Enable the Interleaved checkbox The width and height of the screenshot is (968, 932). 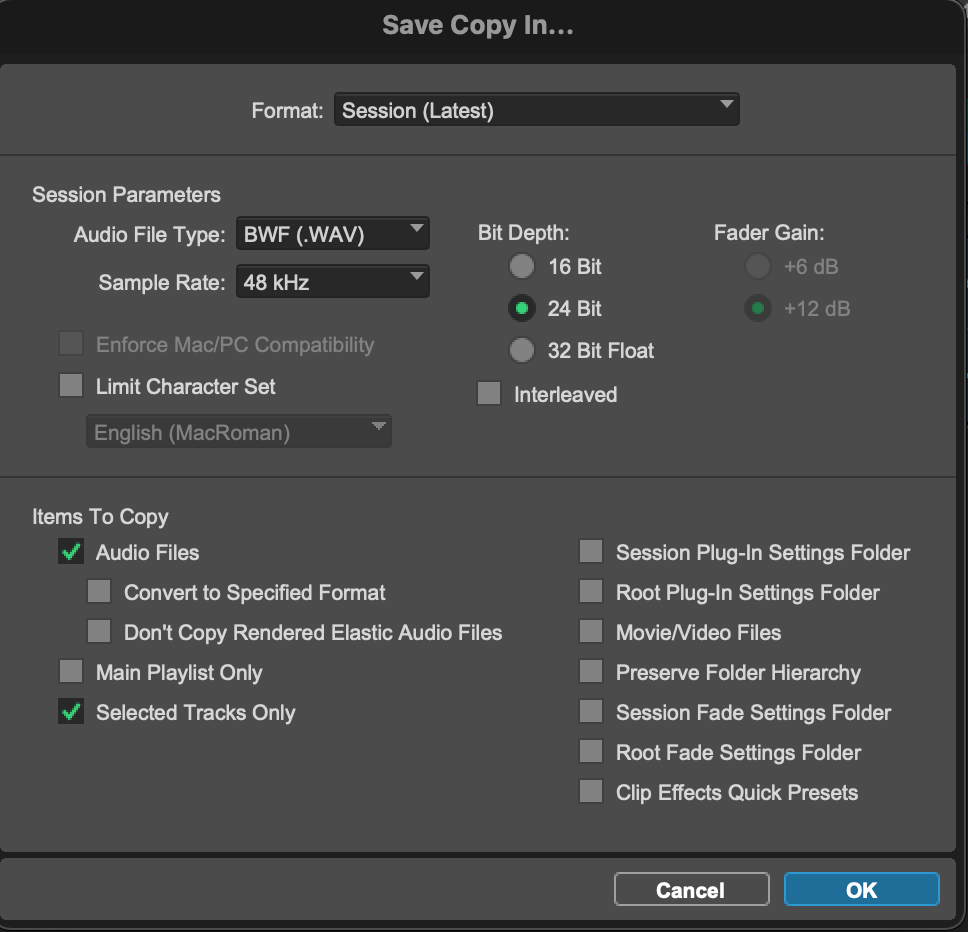489,394
